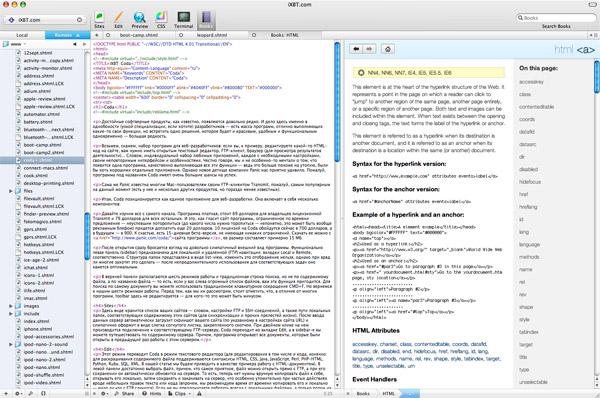Select ipod-video.shtml file
Screen dimensions: 600x398
tap(42, 382)
